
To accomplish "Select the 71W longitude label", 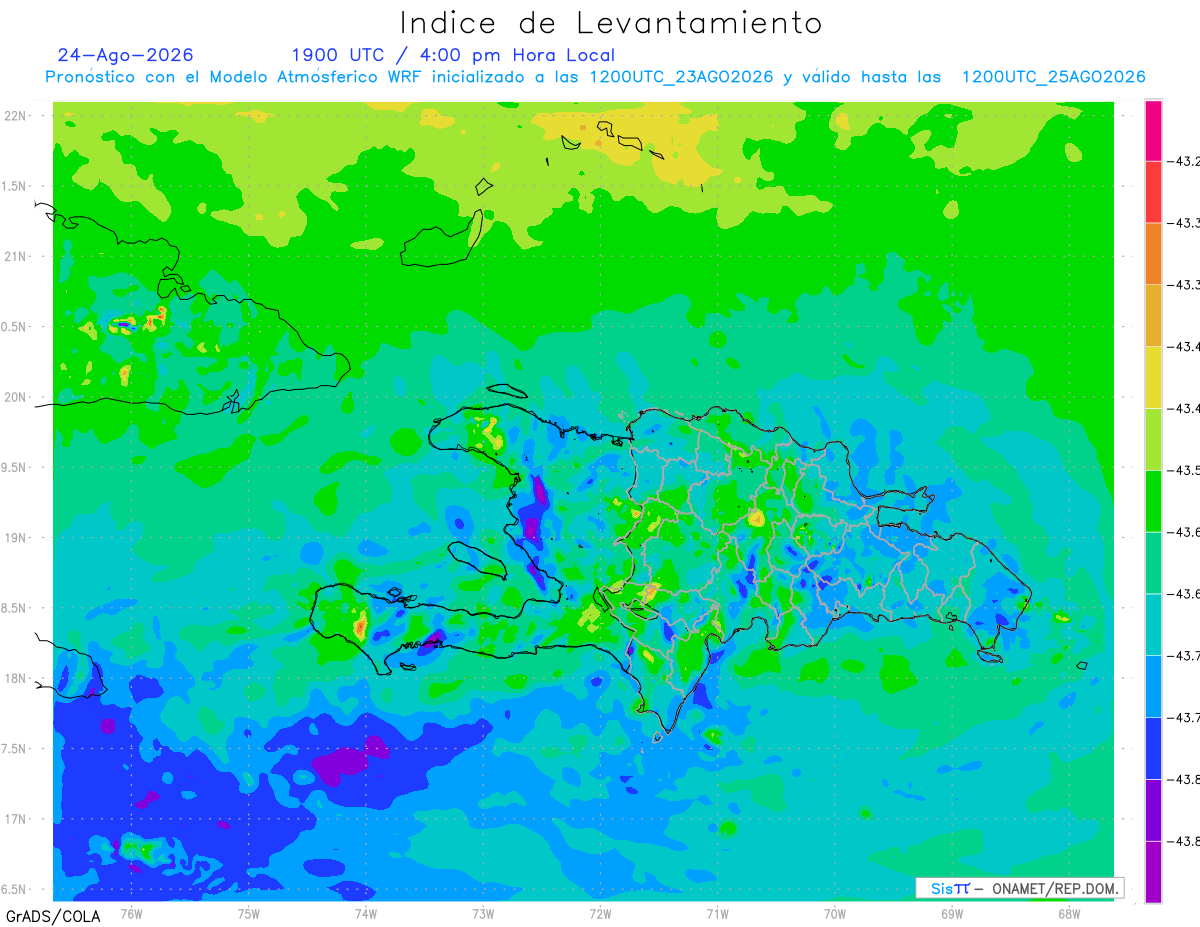I will click(717, 913).
